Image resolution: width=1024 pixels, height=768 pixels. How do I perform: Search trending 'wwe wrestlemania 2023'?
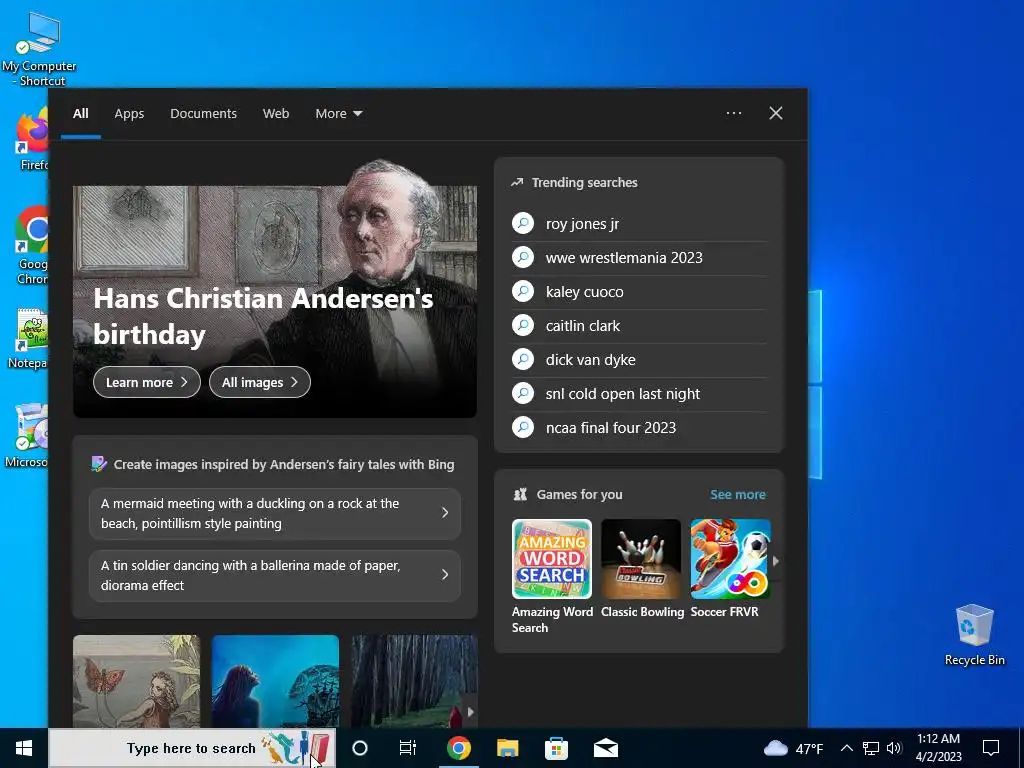click(639, 258)
